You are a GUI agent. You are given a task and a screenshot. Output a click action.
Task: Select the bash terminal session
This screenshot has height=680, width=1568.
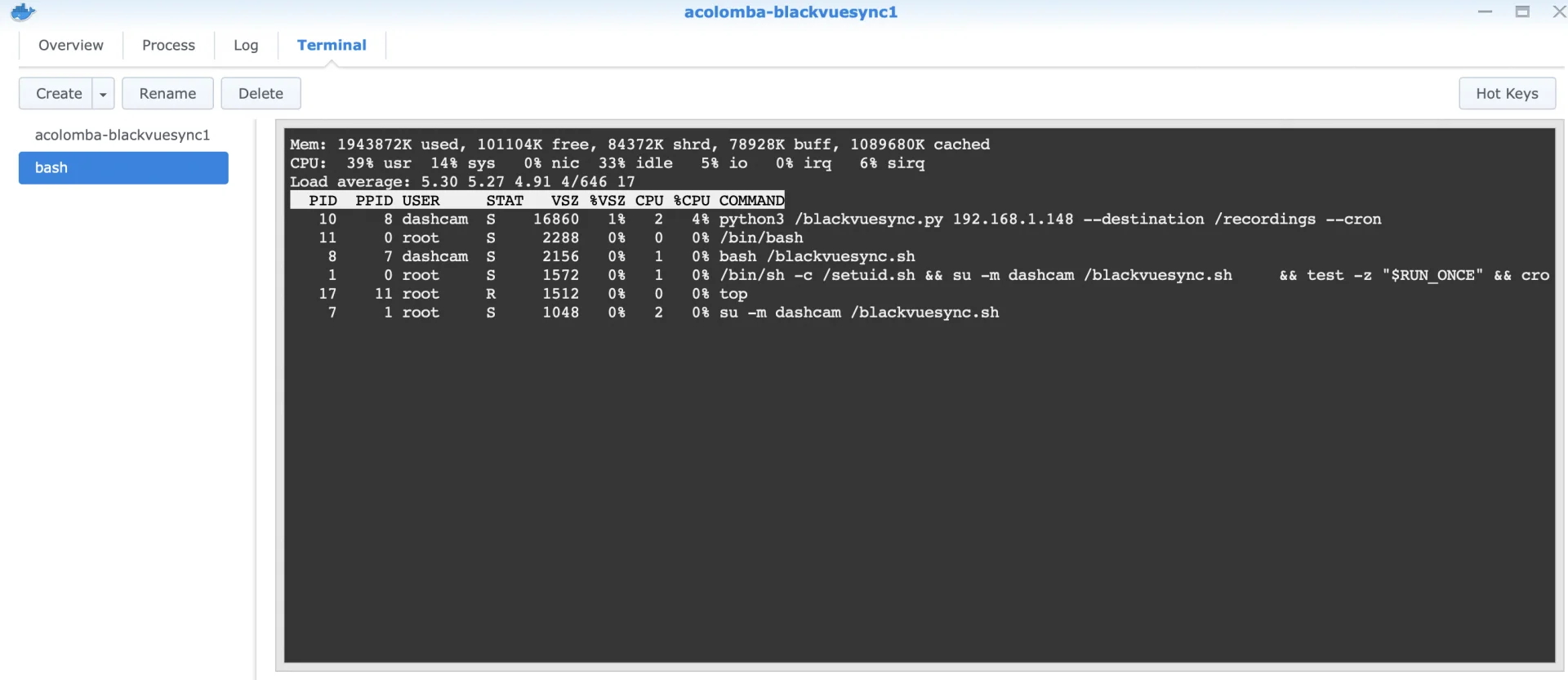coord(123,167)
